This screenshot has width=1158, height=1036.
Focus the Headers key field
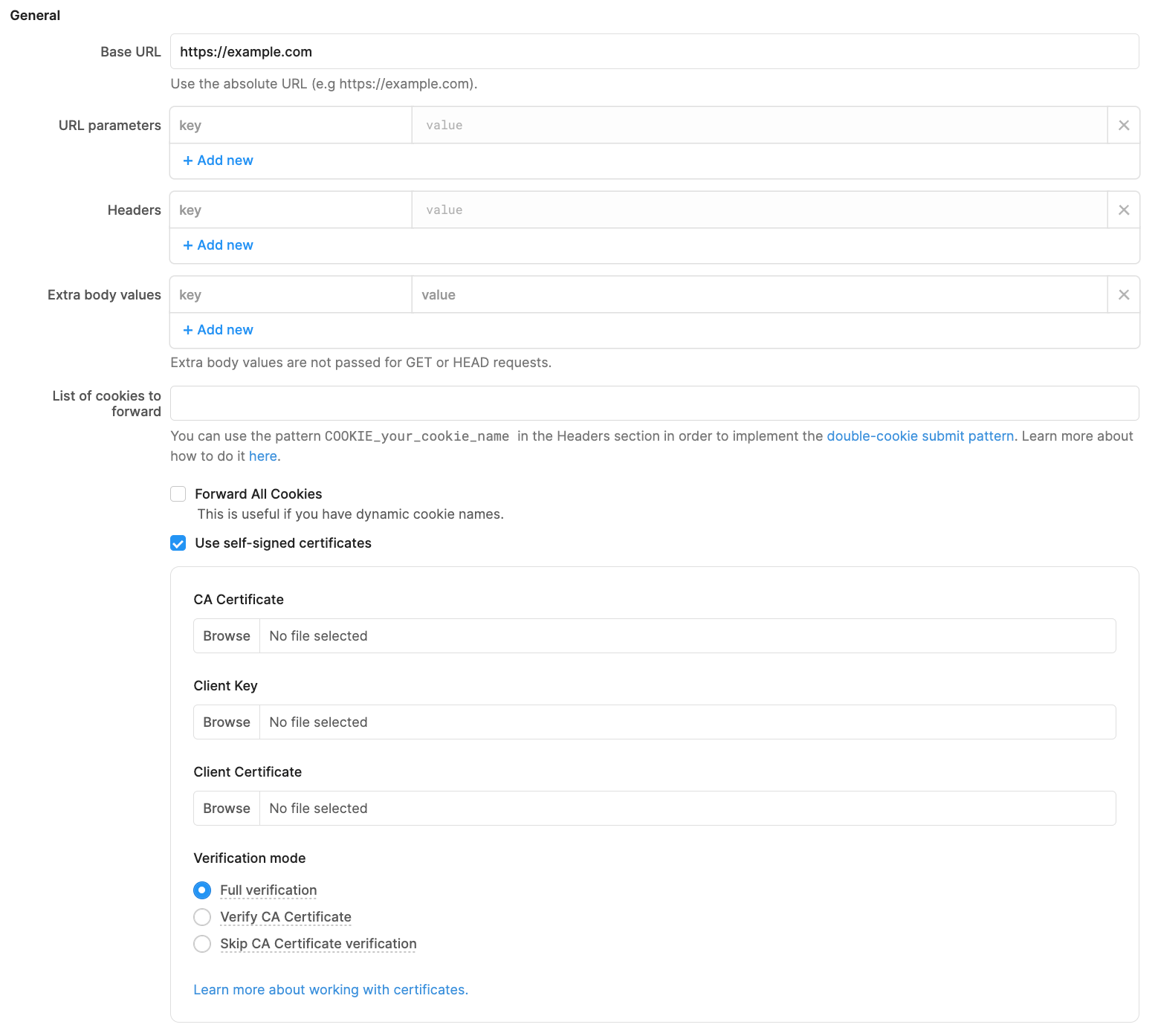291,210
